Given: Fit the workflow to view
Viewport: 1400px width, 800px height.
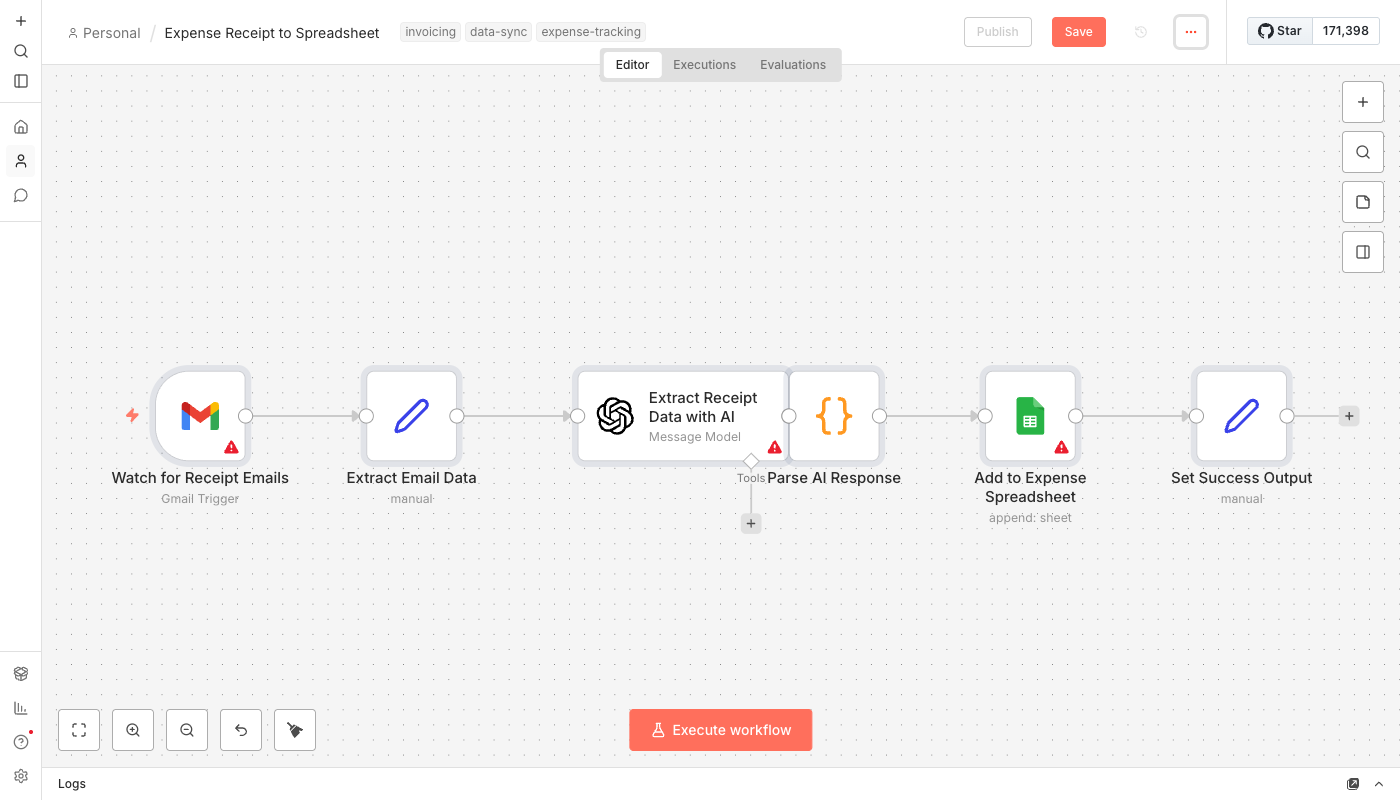Looking at the screenshot, I should coord(79,730).
